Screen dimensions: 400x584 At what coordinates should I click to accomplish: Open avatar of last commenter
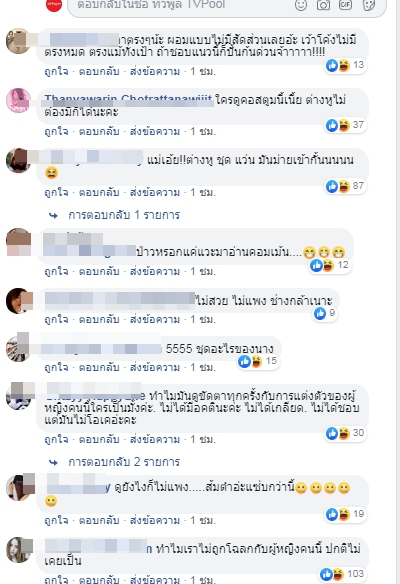(18, 550)
